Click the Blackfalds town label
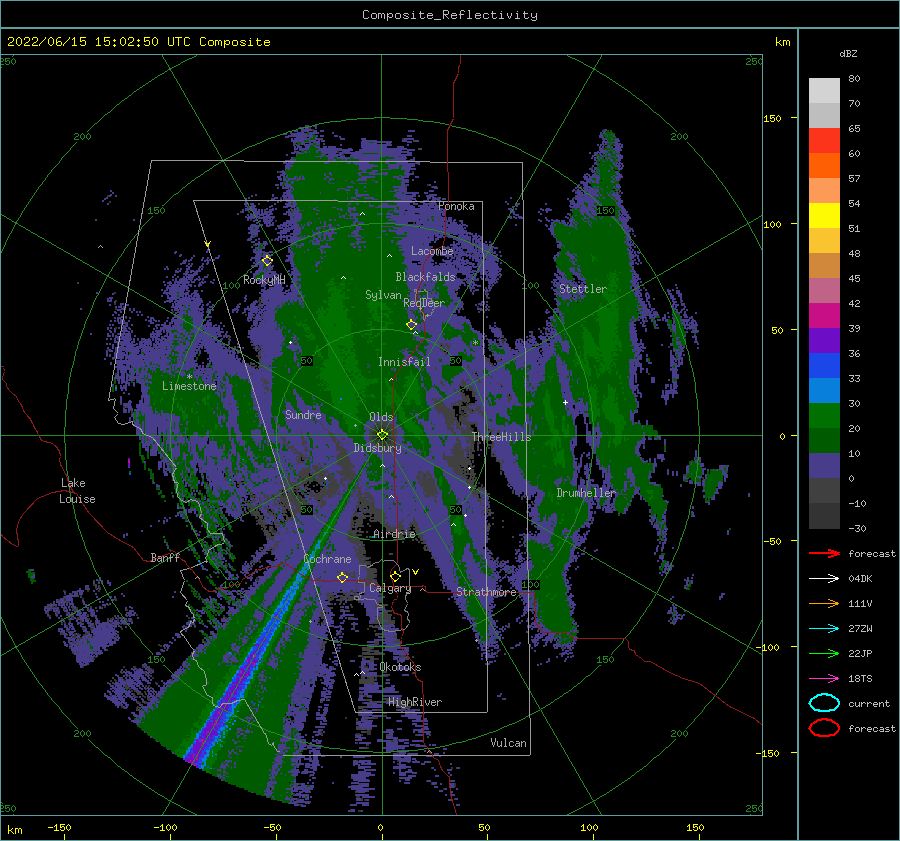This screenshot has height=841, width=900. [x=425, y=277]
